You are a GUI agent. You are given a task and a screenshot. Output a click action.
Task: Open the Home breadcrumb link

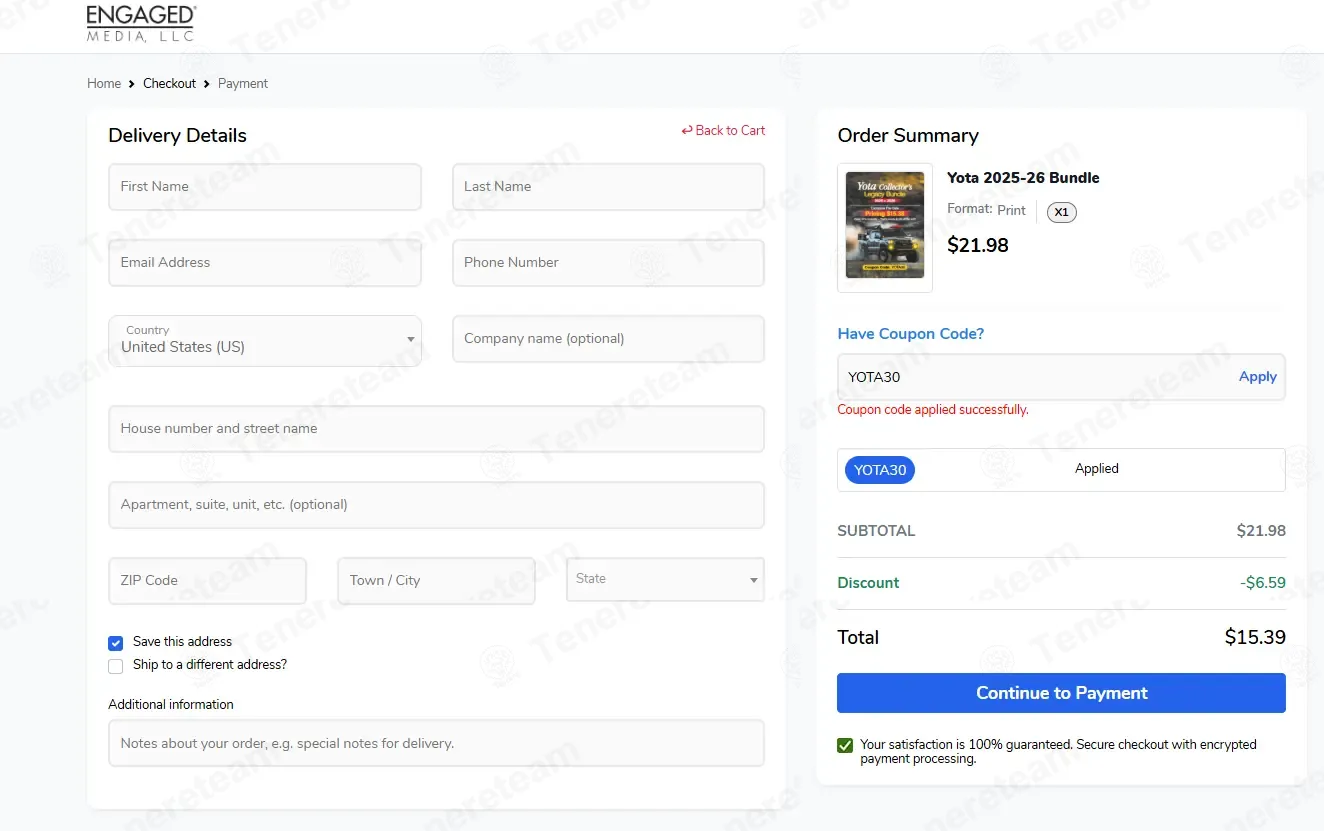[x=104, y=83]
